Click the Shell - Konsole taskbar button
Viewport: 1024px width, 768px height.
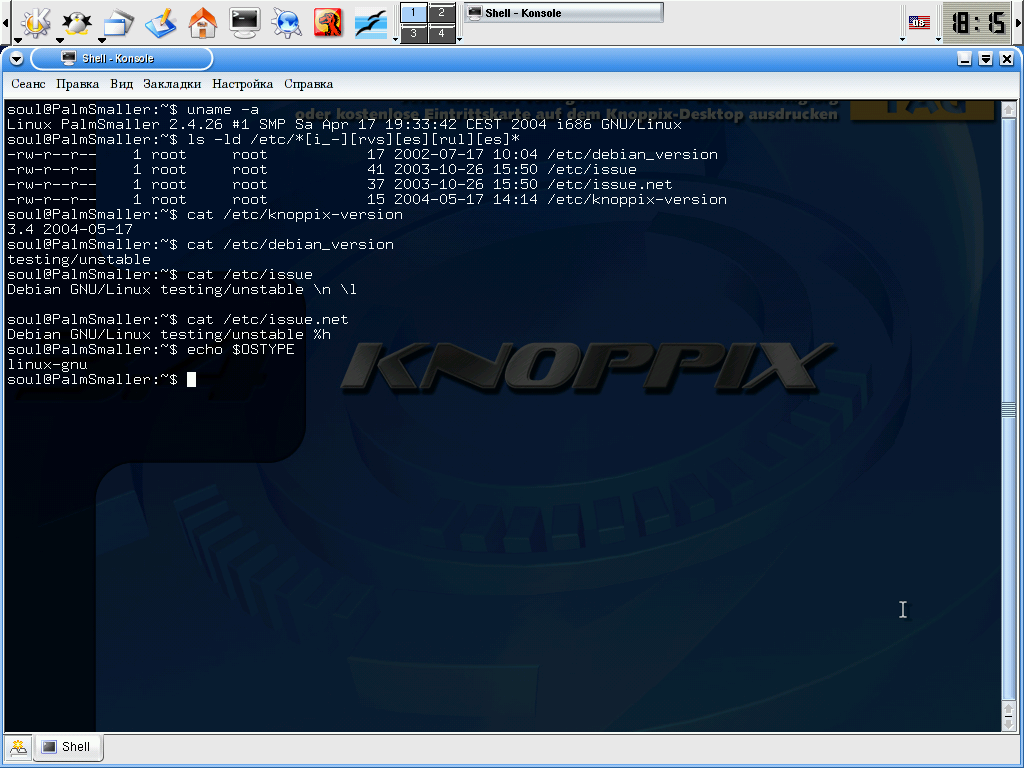coord(564,12)
